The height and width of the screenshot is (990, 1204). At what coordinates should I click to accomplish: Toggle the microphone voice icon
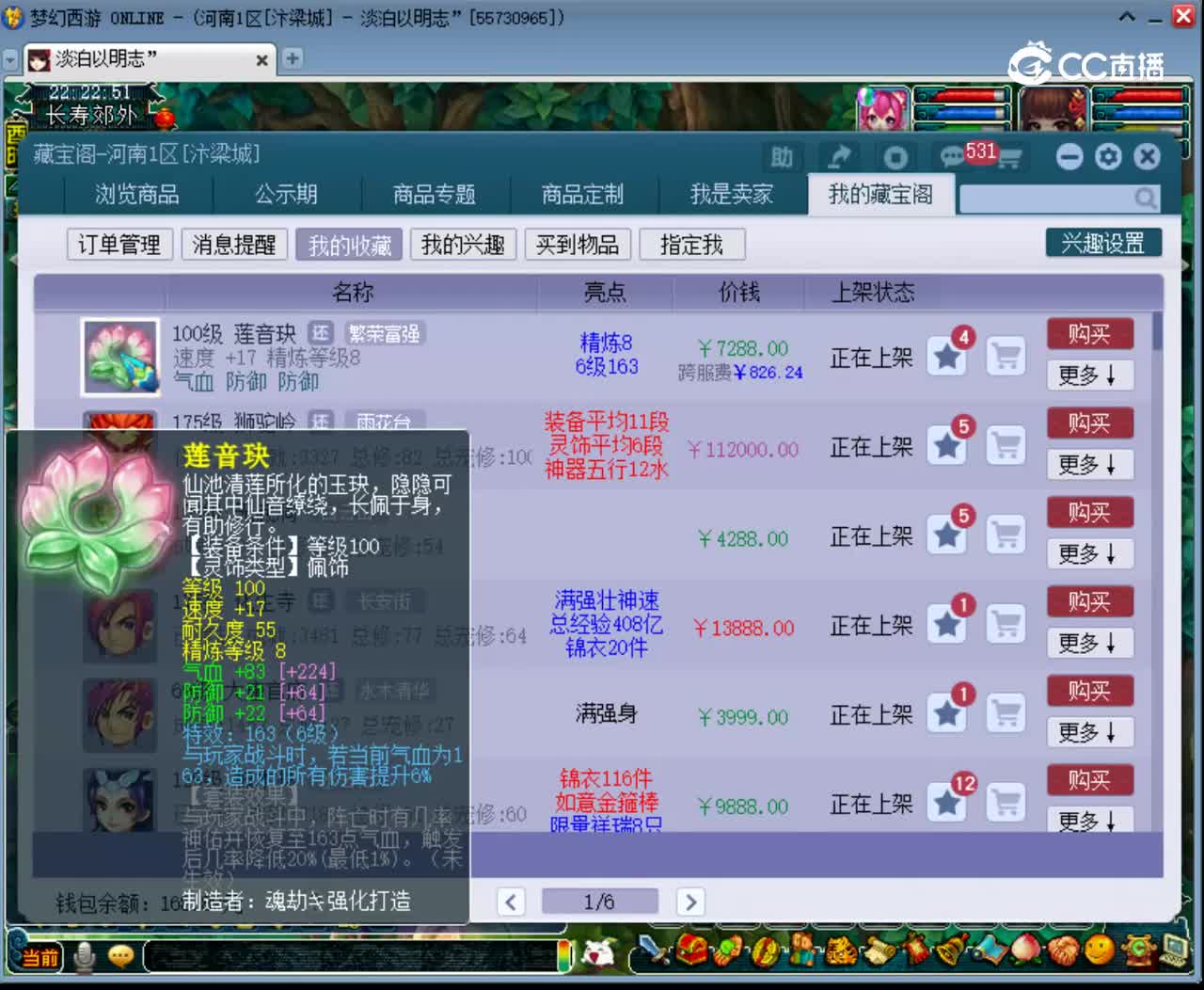[x=85, y=957]
